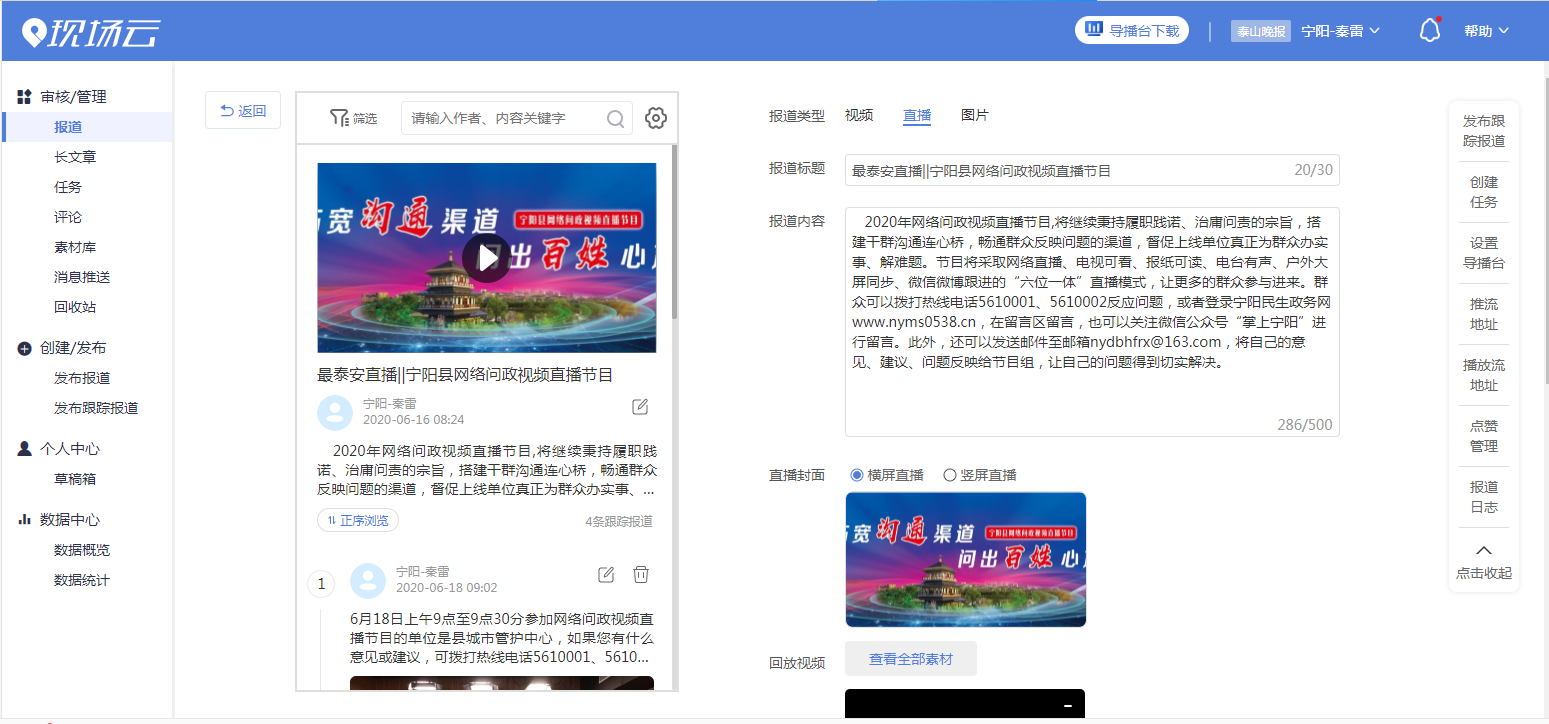This screenshot has height=724, width=1549.
Task: Play the live broadcast video thumbnail
Action: click(487, 258)
